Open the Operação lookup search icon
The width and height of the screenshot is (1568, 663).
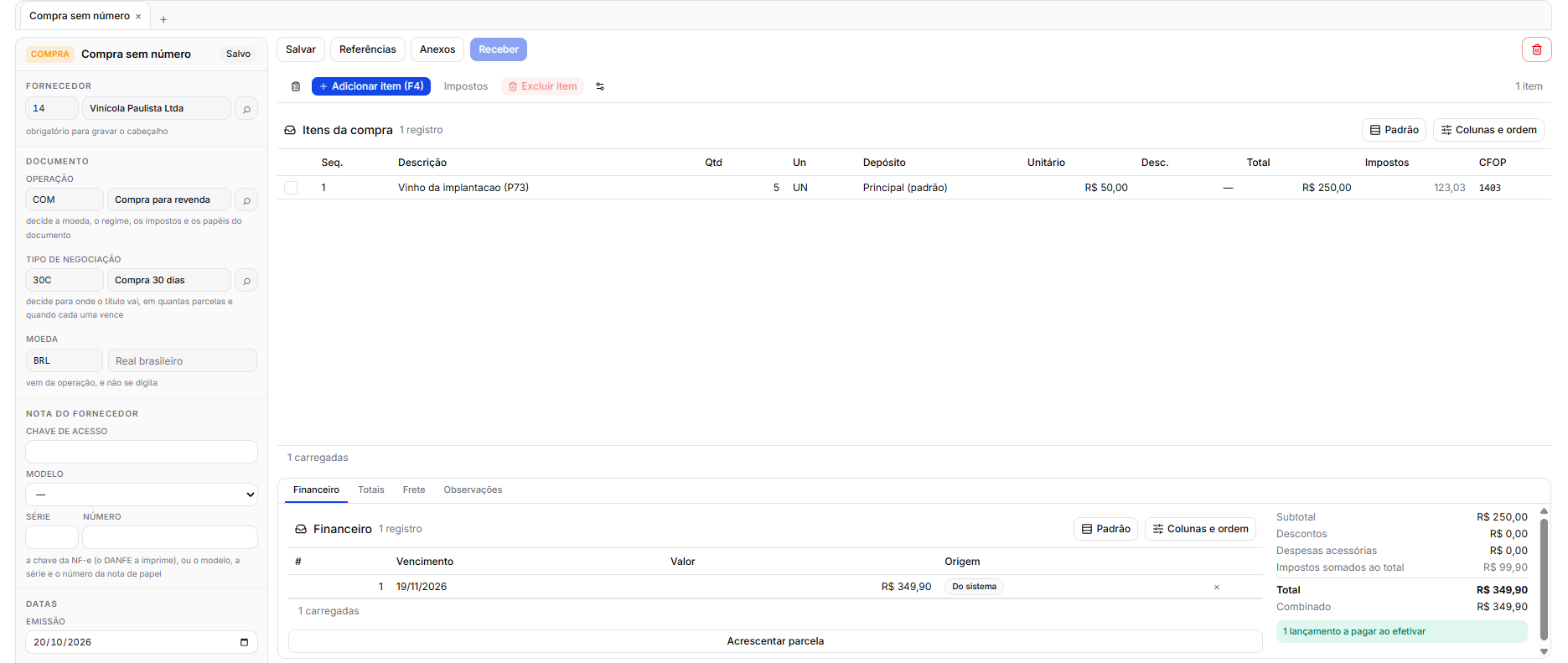coord(246,200)
